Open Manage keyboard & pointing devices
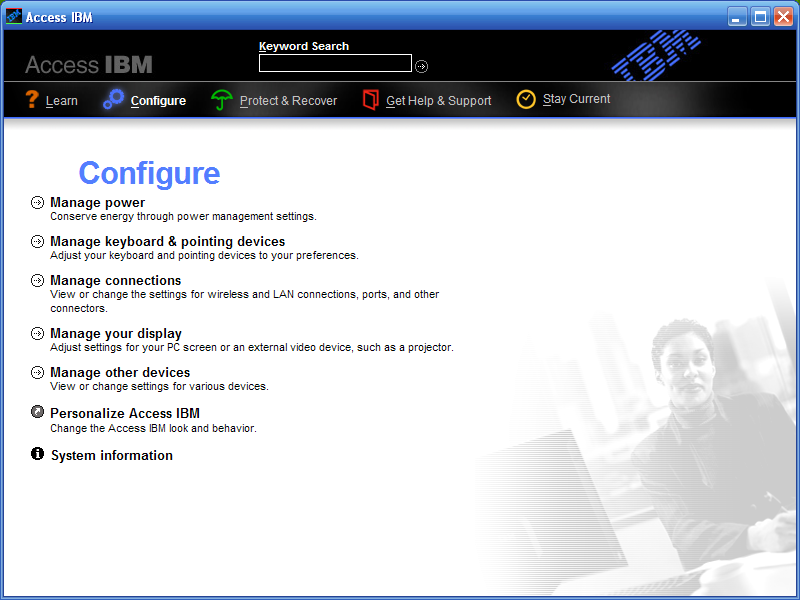This screenshot has height=600, width=800. [167, 241]
